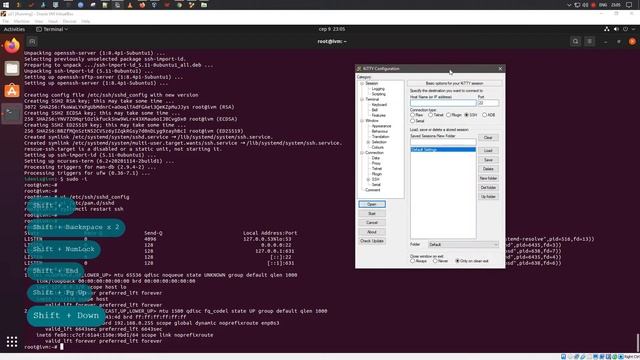Click the Load session button
The width and height of the screenshot is (640, 360).
point(488,151)
